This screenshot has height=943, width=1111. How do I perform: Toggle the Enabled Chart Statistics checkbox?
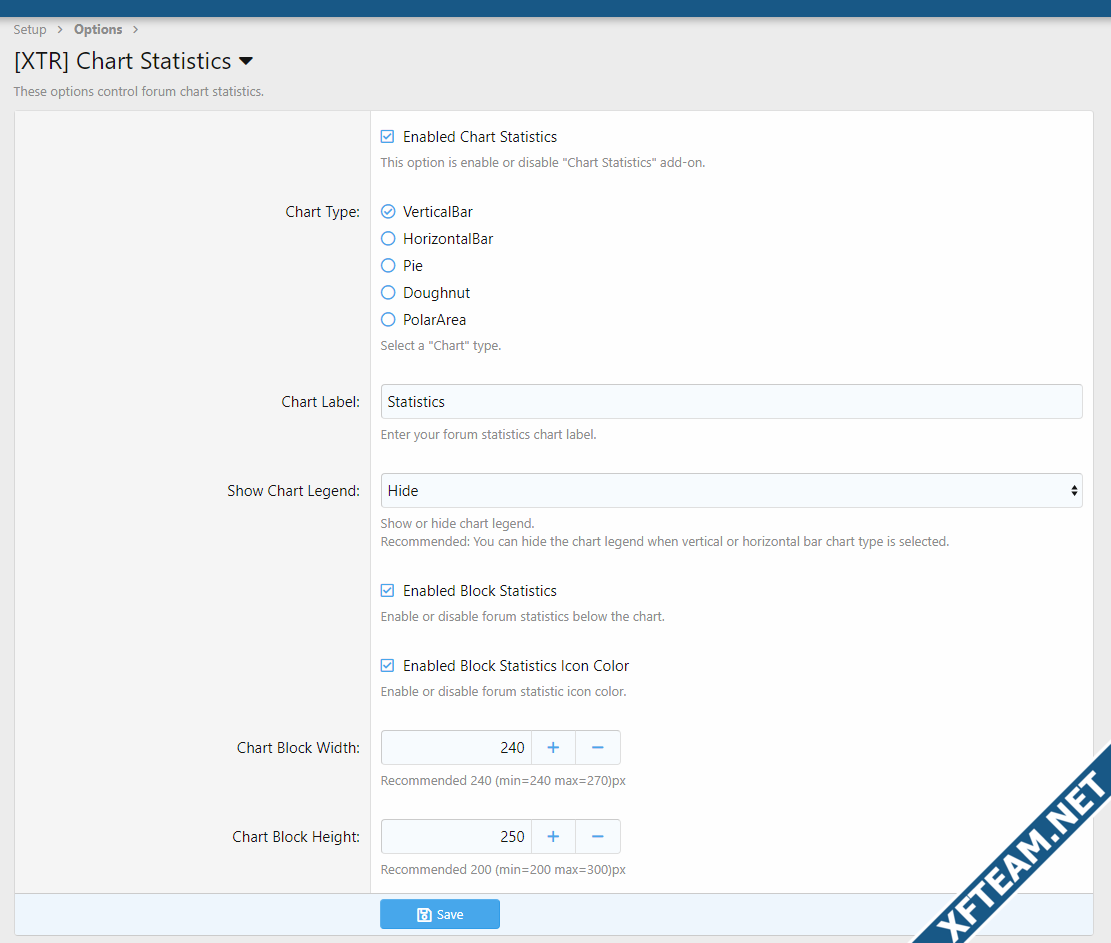388,137
